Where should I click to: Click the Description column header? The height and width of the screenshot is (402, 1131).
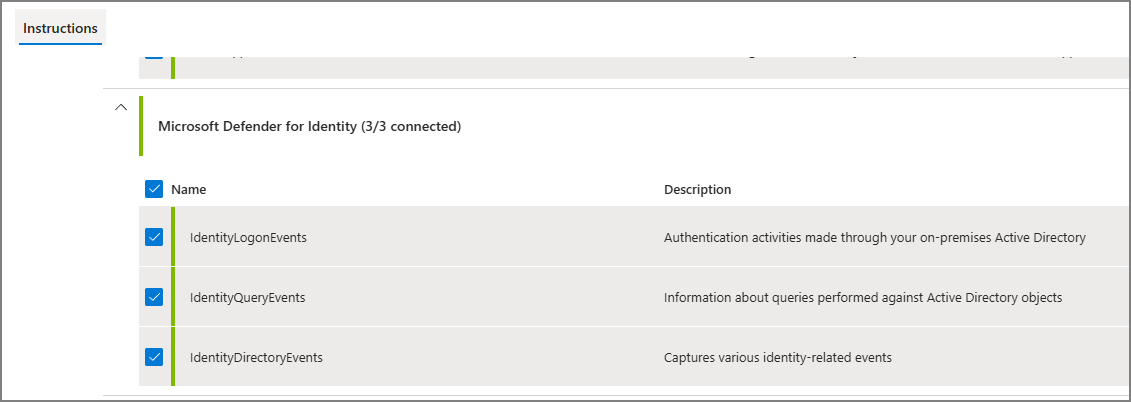tap(697, 190)
